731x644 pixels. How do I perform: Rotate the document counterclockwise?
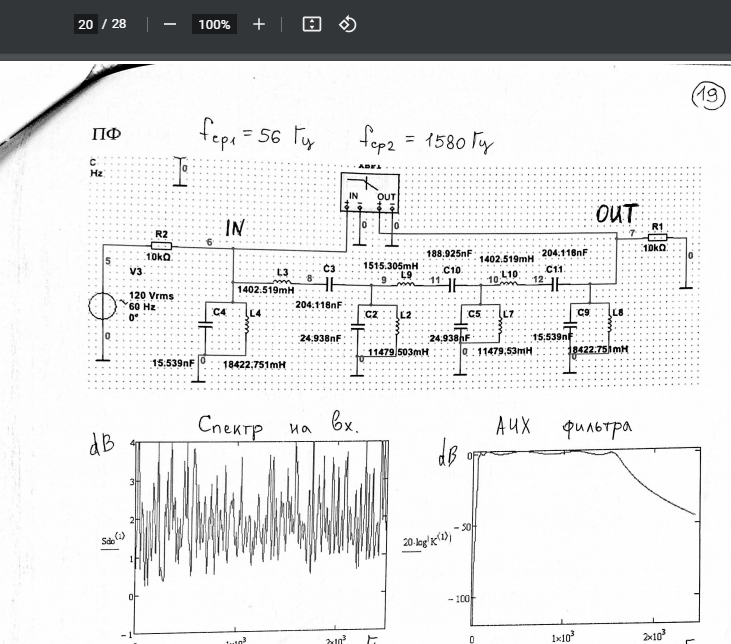tap(347, 24)
